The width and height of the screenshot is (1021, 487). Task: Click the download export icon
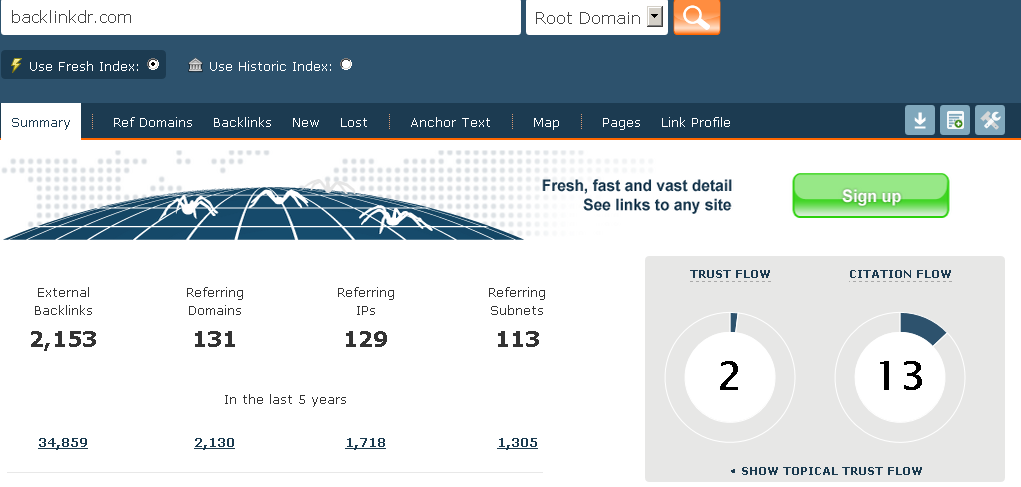pyautogui.click(x=920, y=120)
